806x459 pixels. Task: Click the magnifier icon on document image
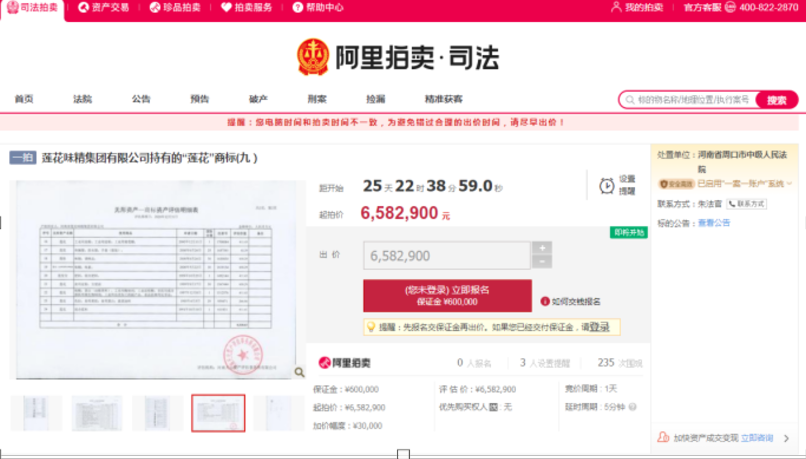point(298,372)
